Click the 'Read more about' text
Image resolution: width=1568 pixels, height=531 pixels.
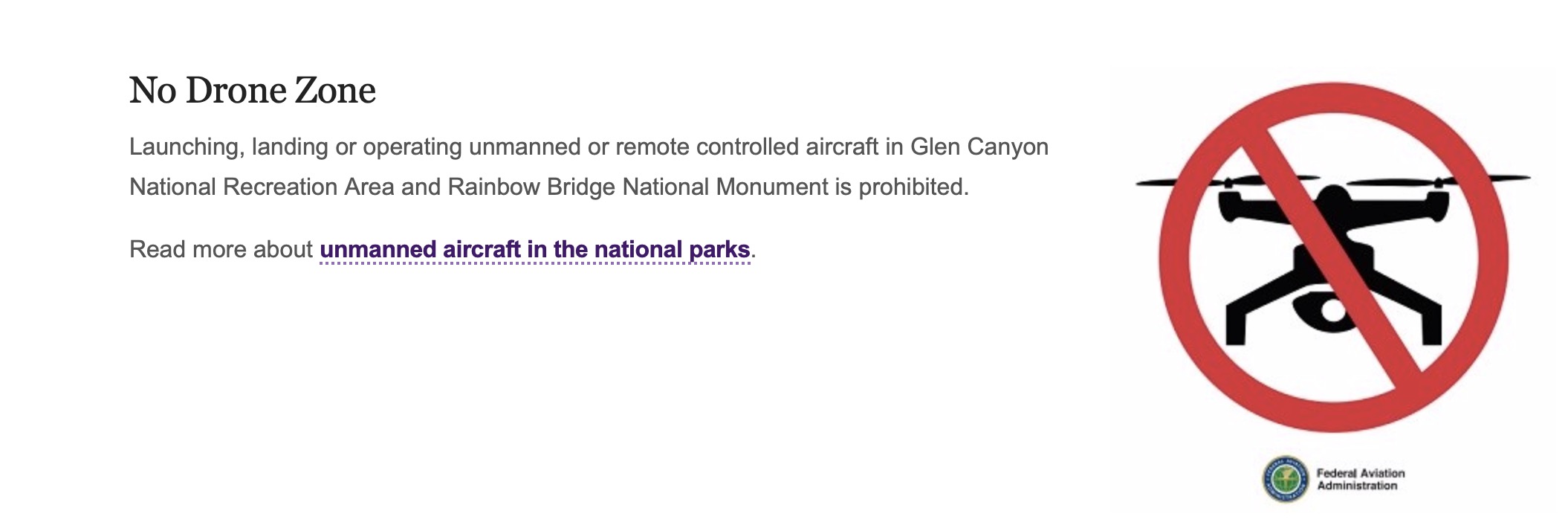click(221, 249)
